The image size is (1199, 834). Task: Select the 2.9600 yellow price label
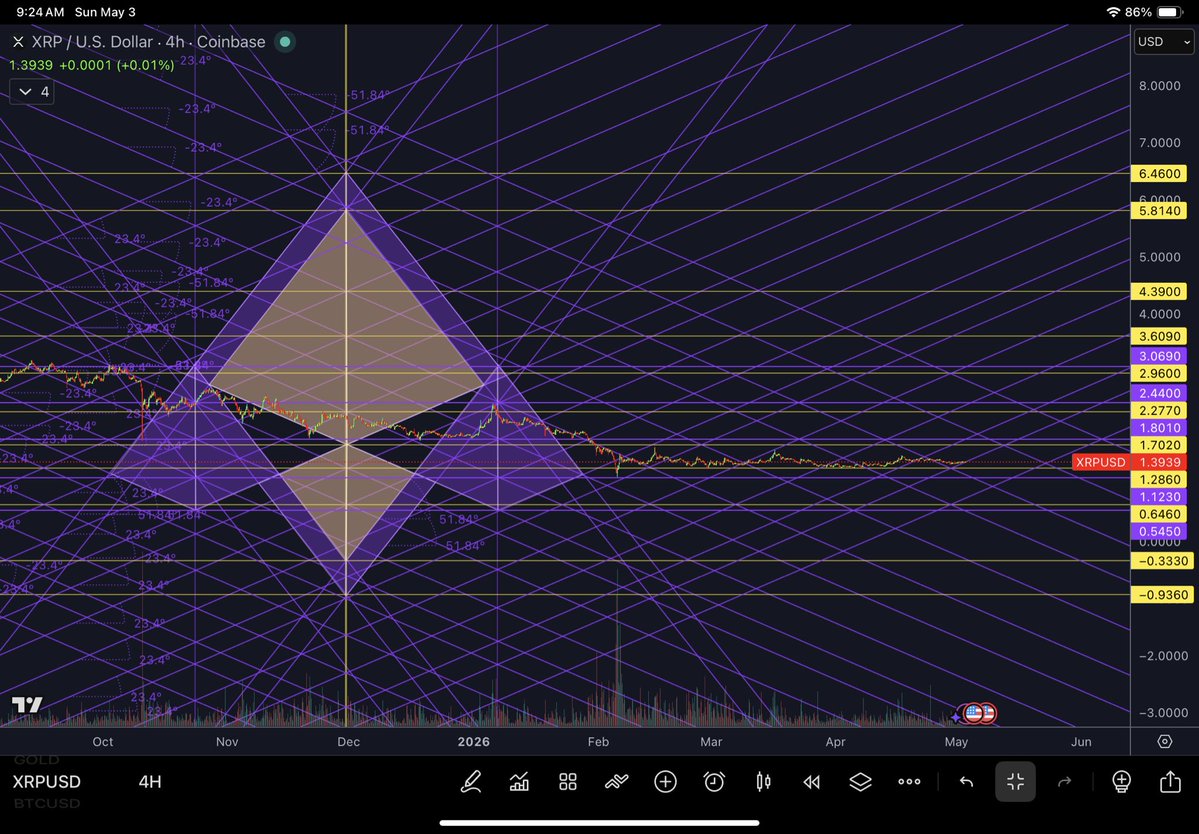click(1159, 374)
